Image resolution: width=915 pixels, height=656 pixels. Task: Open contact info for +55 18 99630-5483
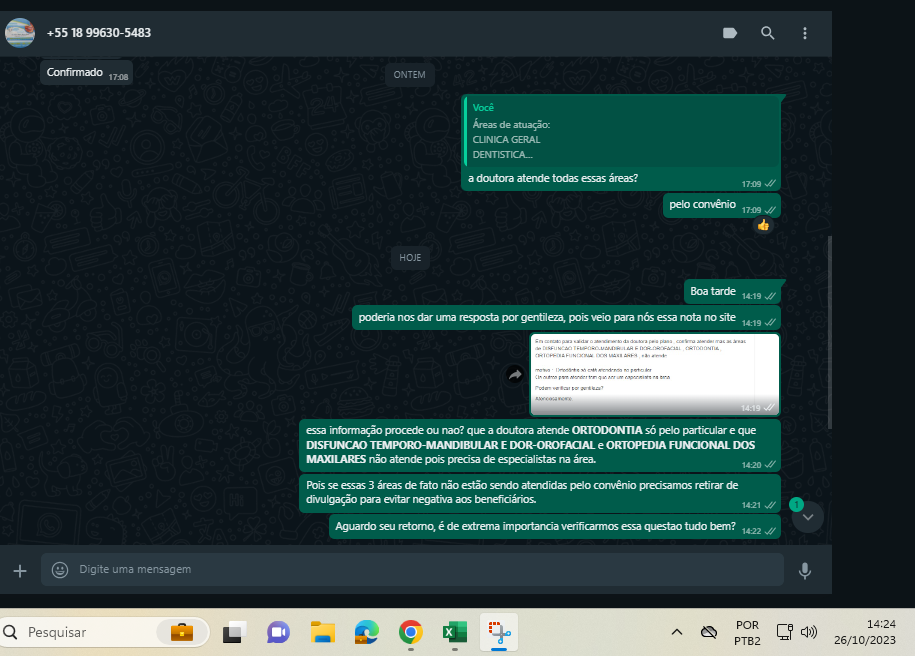point(99,33)
